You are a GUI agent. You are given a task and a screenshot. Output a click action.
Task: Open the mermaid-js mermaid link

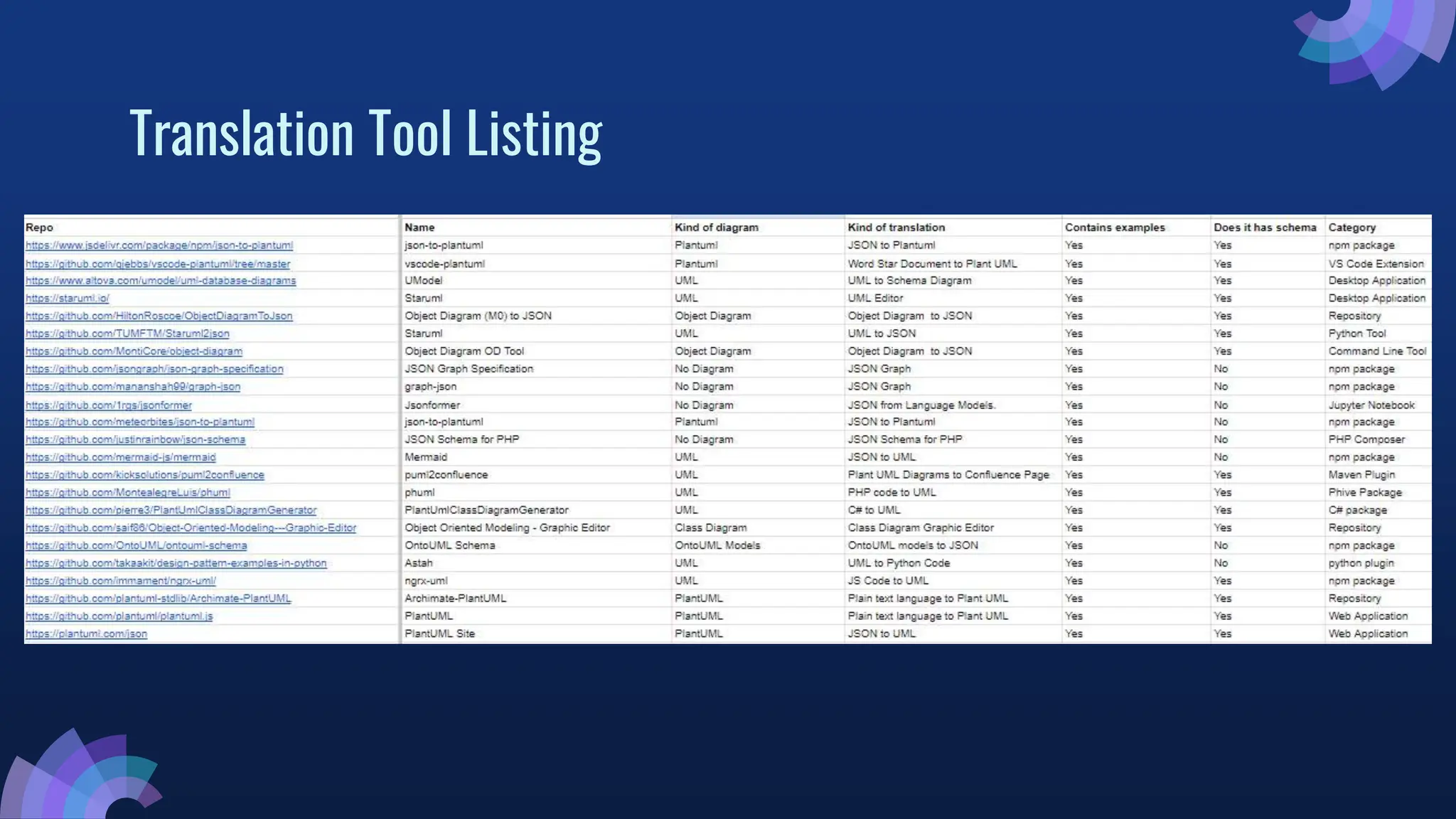121,457
